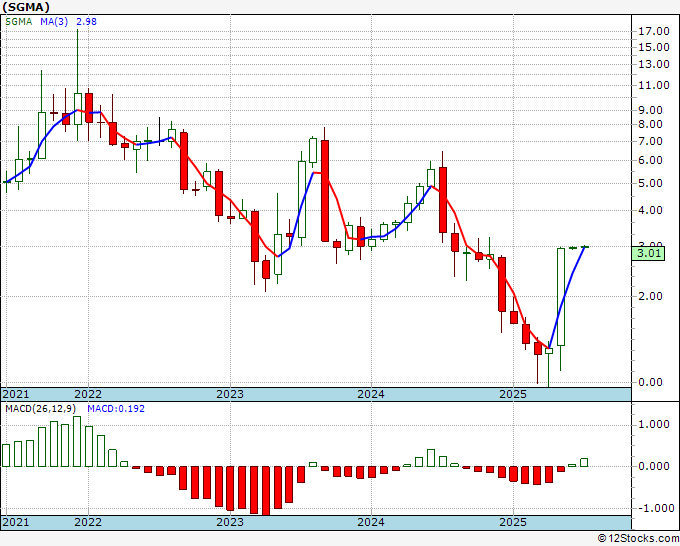Click 2025 on the MACD time axis
The image size is (680, 546).
tap(513, 522)
